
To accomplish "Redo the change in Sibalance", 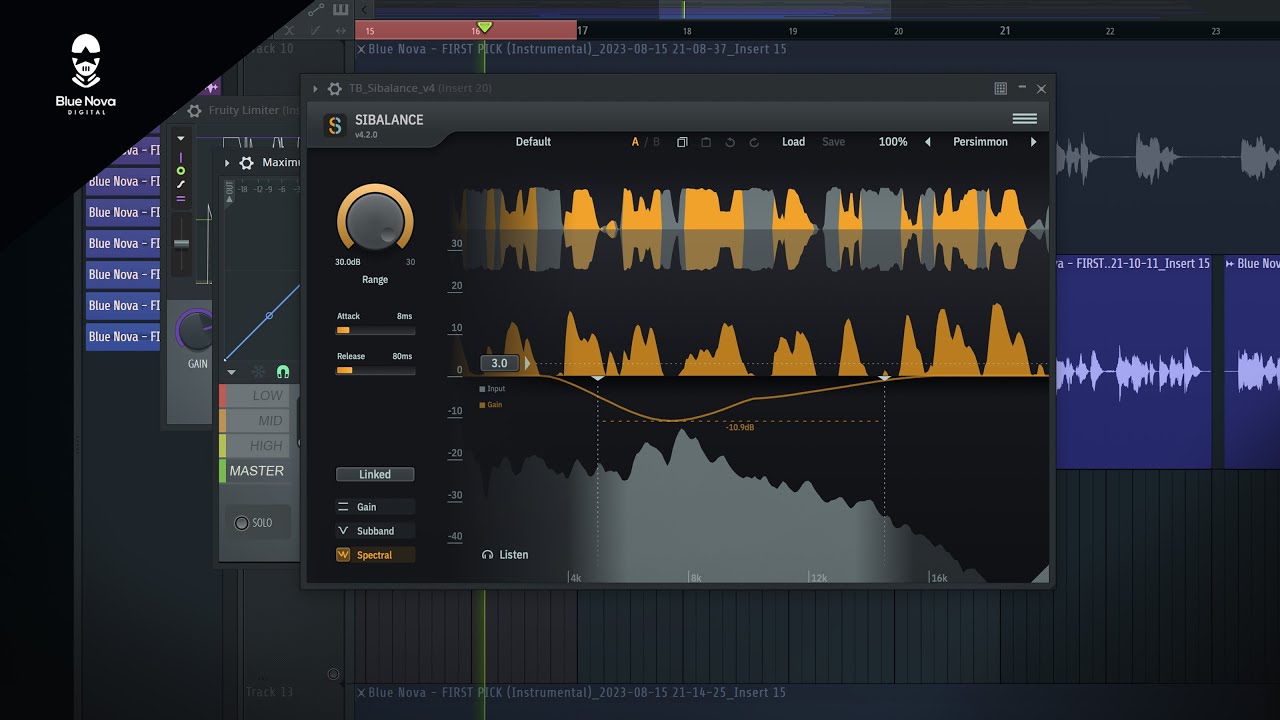I will tap(754, 142).
